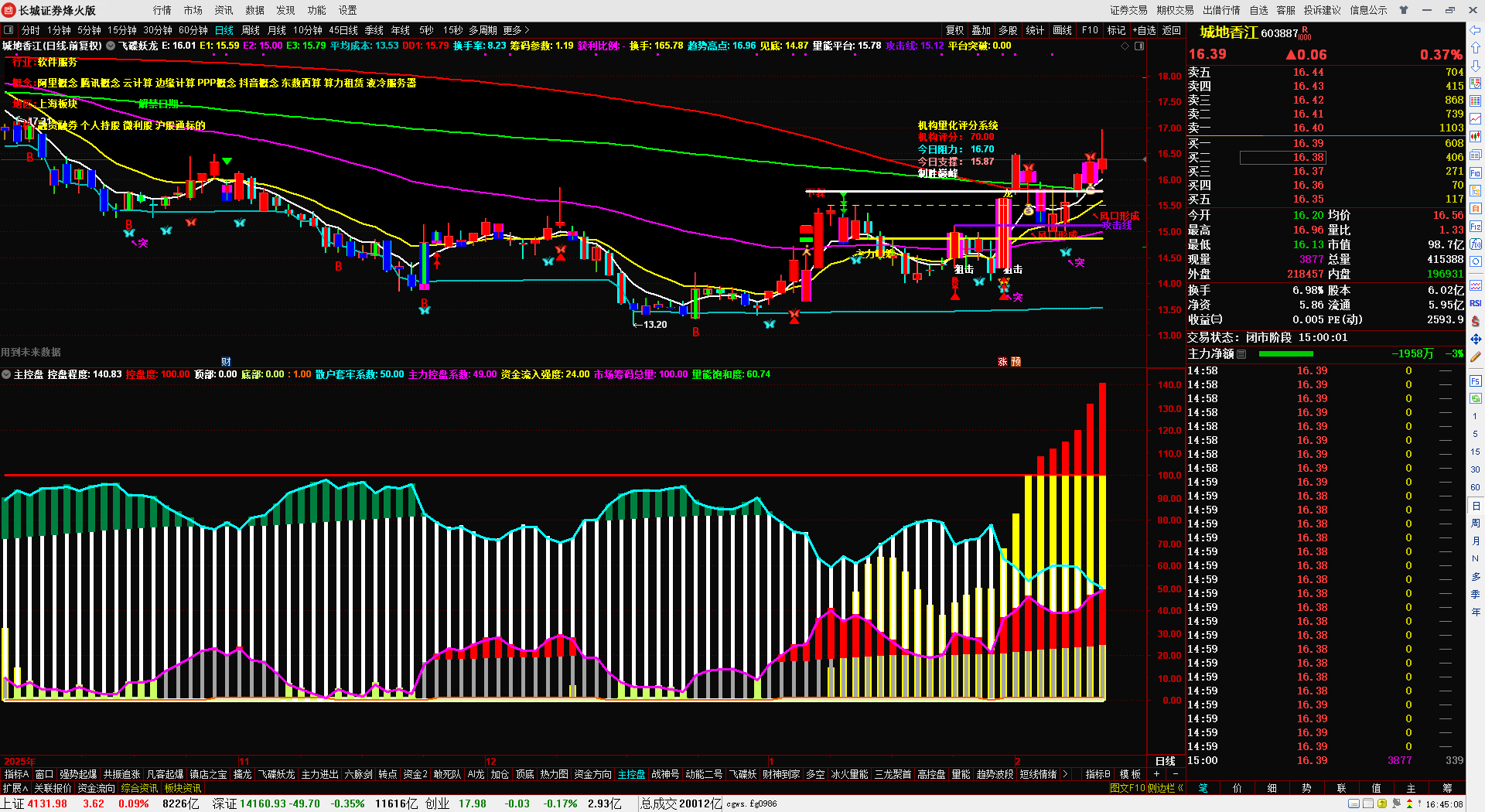Image resolution: width=1485 pixels, height=812 pixels.
Task: Click the red dollar sign icon in sidebar
Action: click(x=1476, y=321)
